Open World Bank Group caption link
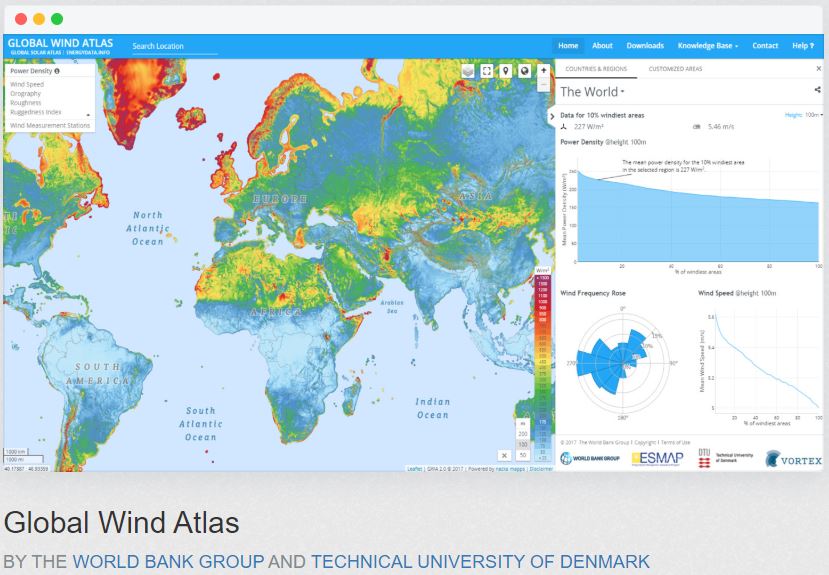Viewport: 829px width, 575px height. (168, 561)
